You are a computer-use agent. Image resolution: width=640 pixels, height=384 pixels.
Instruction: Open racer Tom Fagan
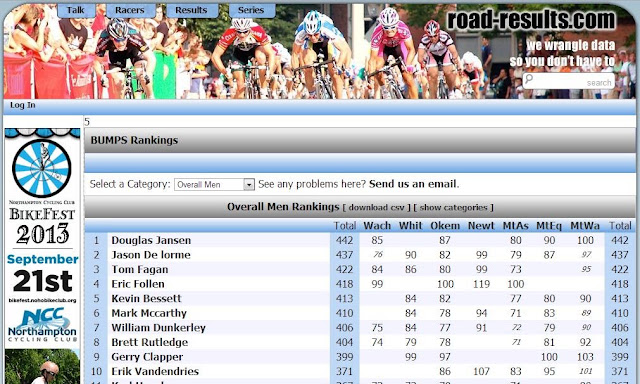[x=140, y=270]
